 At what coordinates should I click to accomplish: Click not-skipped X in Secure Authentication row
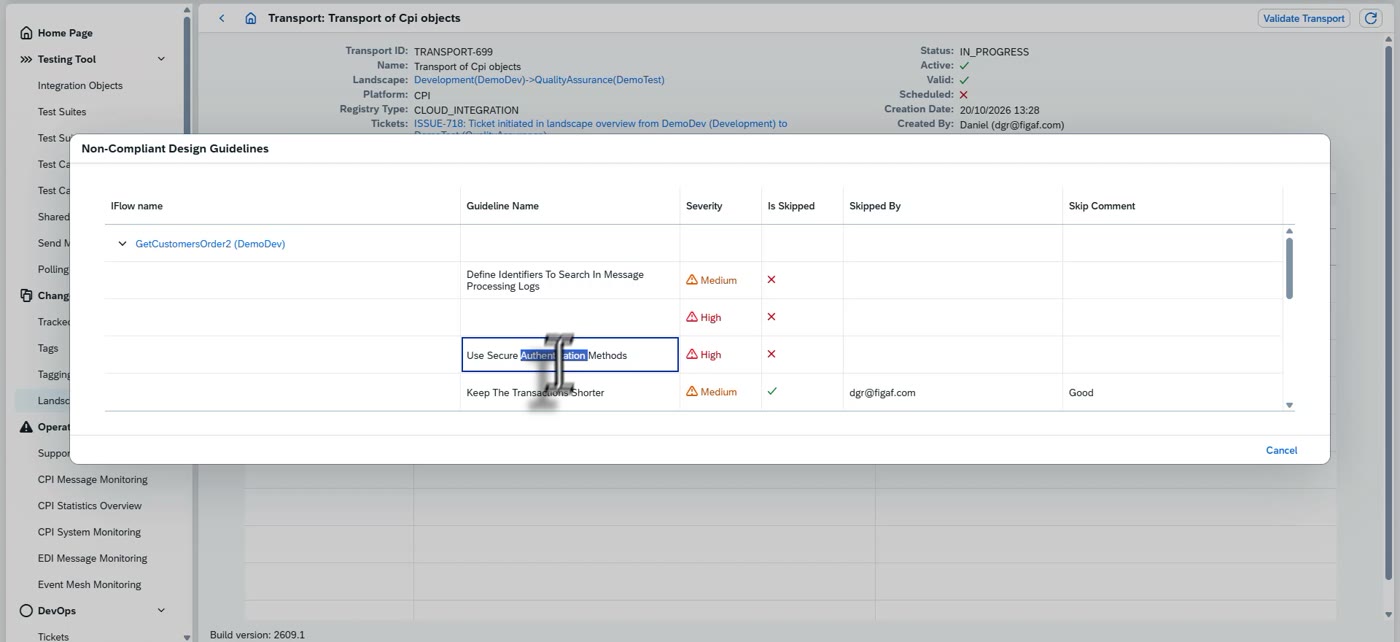point(771,354)
